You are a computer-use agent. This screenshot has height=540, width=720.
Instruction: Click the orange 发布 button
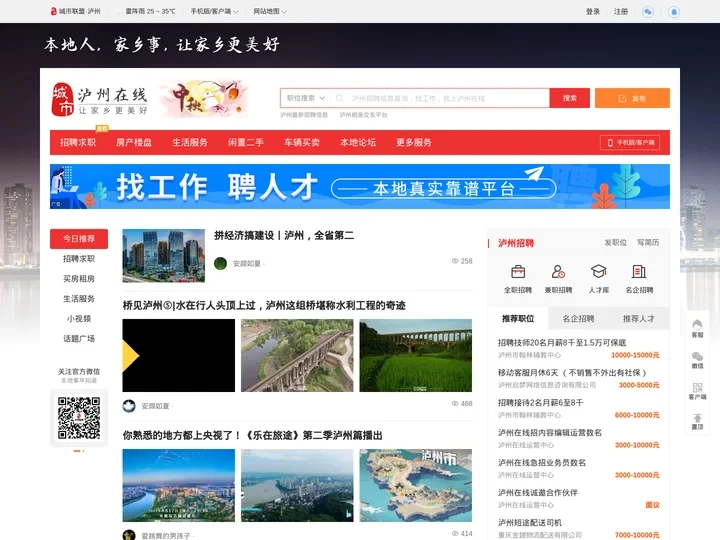[x=632, y=98]
